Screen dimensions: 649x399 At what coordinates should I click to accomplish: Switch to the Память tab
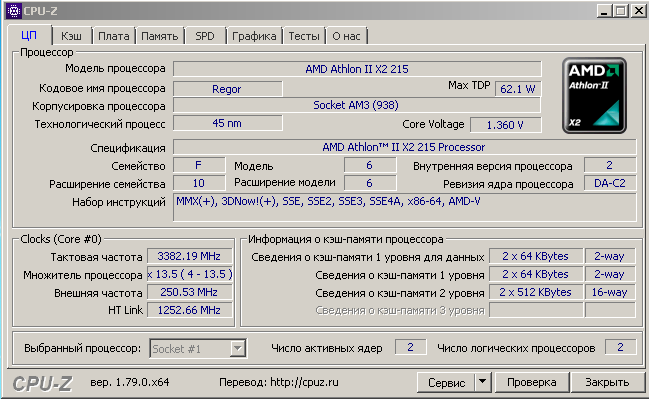[x=160, y=36]
